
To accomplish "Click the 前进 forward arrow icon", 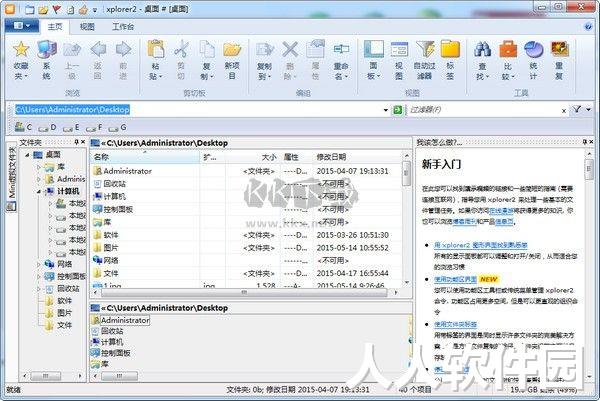I will (123, 50).
